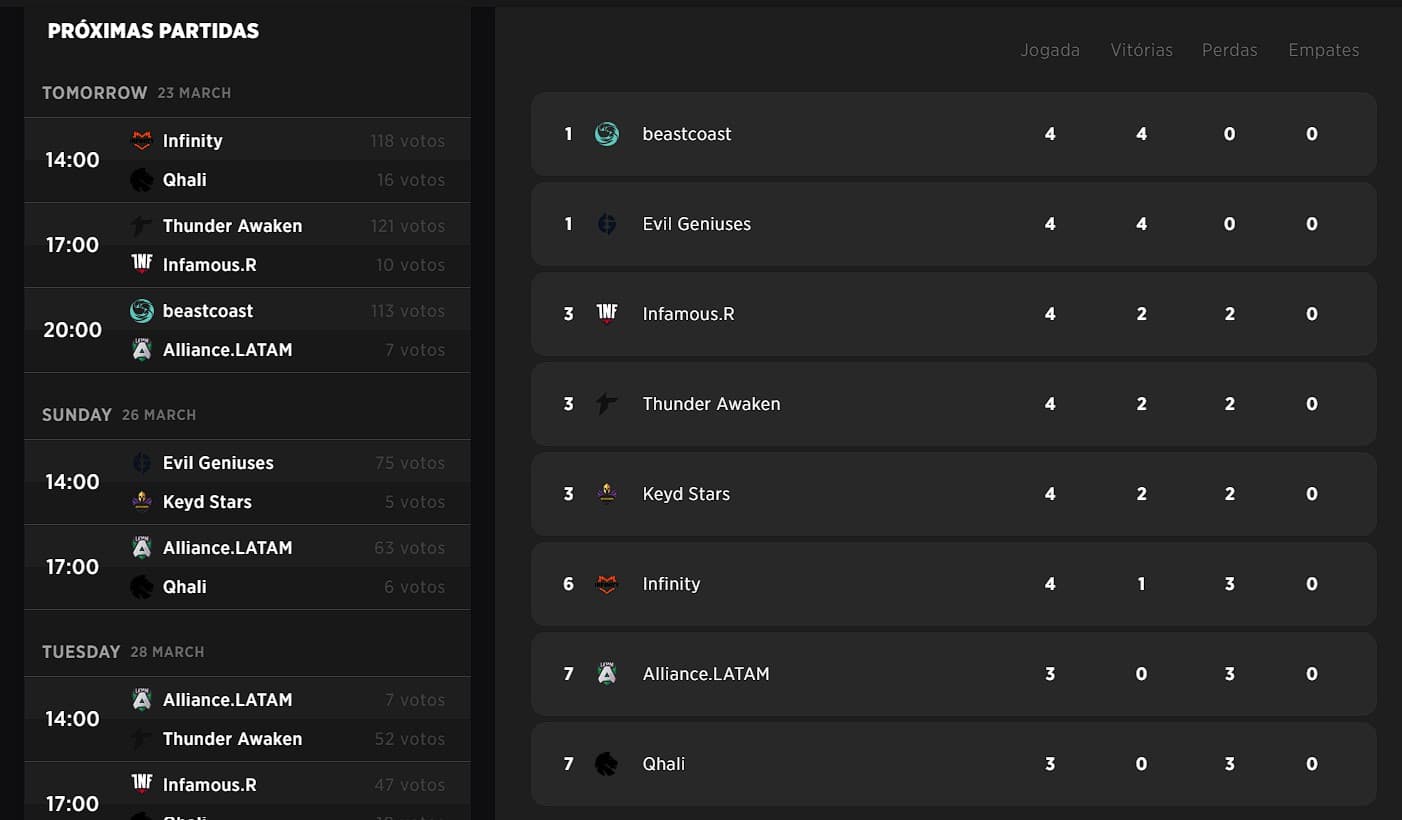Viewport: 1402px width, 820px height.
Task: Sort by the Jogada column header
Action: point(1050,50)
